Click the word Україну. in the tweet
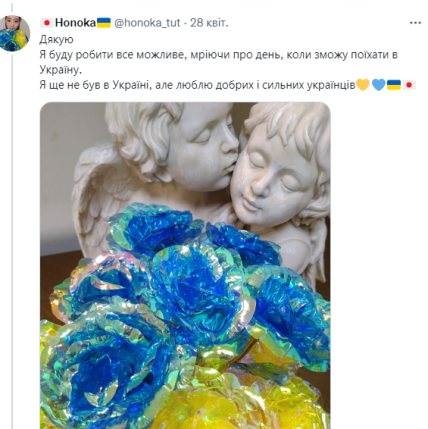The height and width of the screenshot is (429, 428). click(60, 70)
